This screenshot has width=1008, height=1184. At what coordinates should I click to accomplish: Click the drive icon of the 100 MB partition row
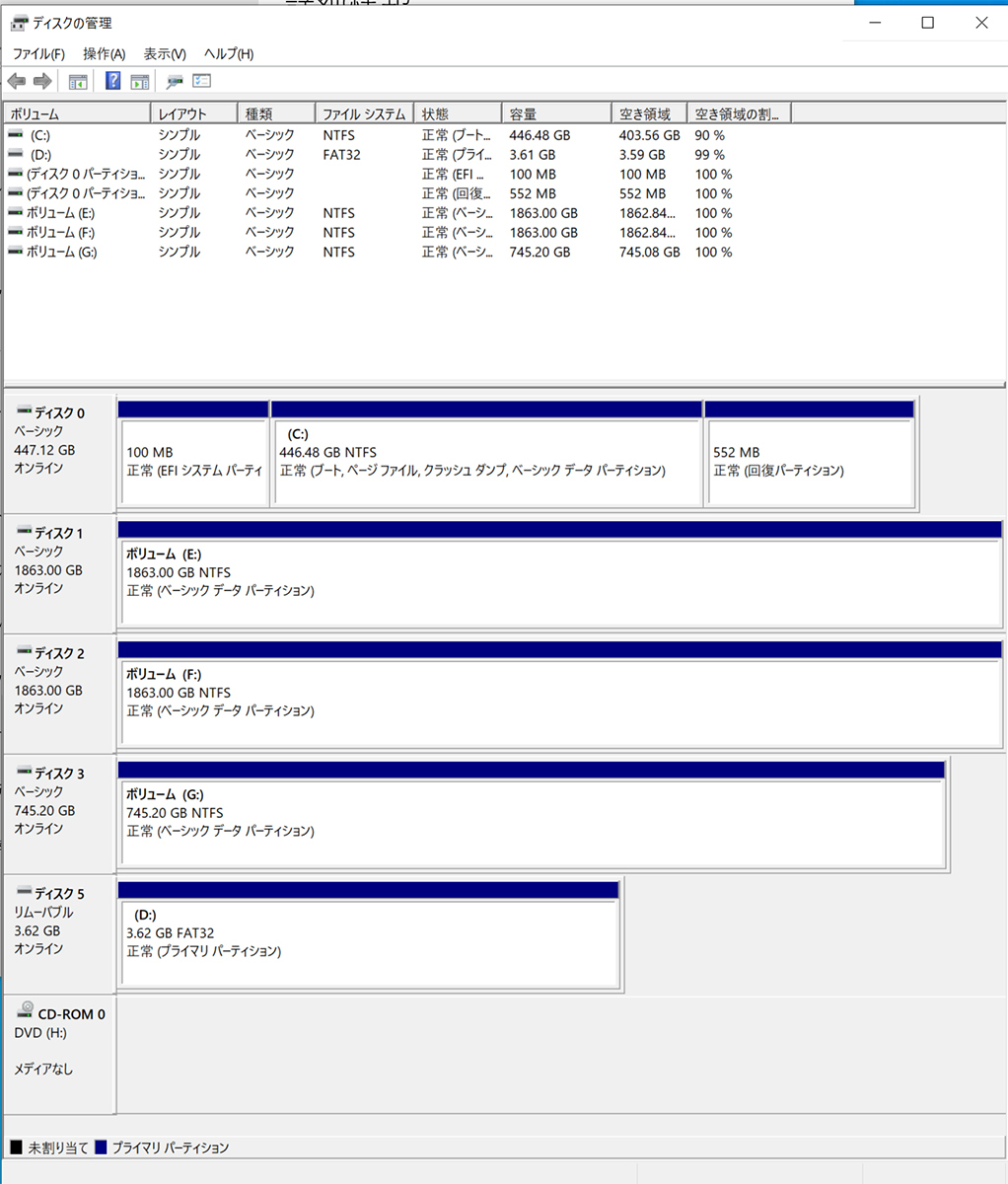tap(16, 174)
